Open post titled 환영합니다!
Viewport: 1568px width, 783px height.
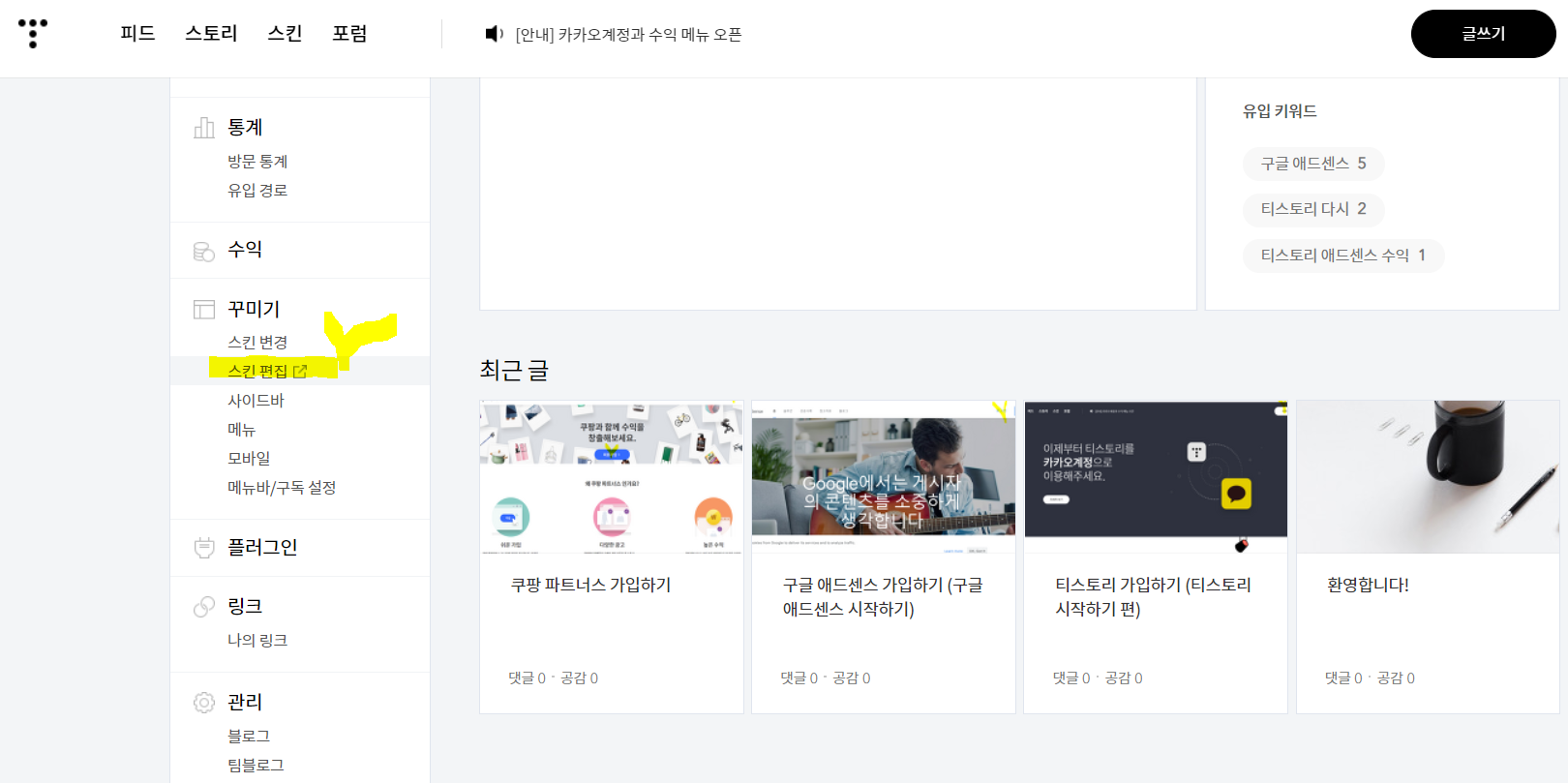pyautogui.click(x=1368, y=586)
